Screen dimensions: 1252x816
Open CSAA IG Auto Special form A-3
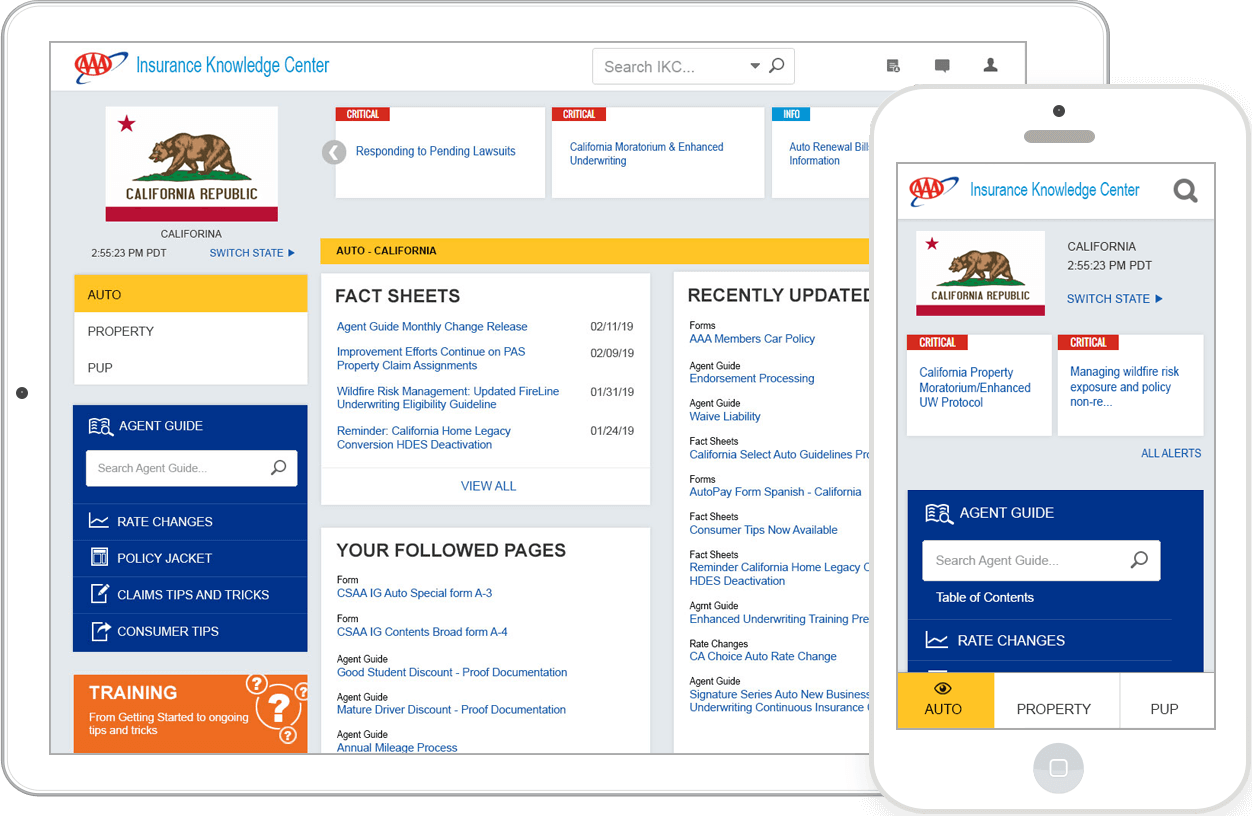coord(414,593)
